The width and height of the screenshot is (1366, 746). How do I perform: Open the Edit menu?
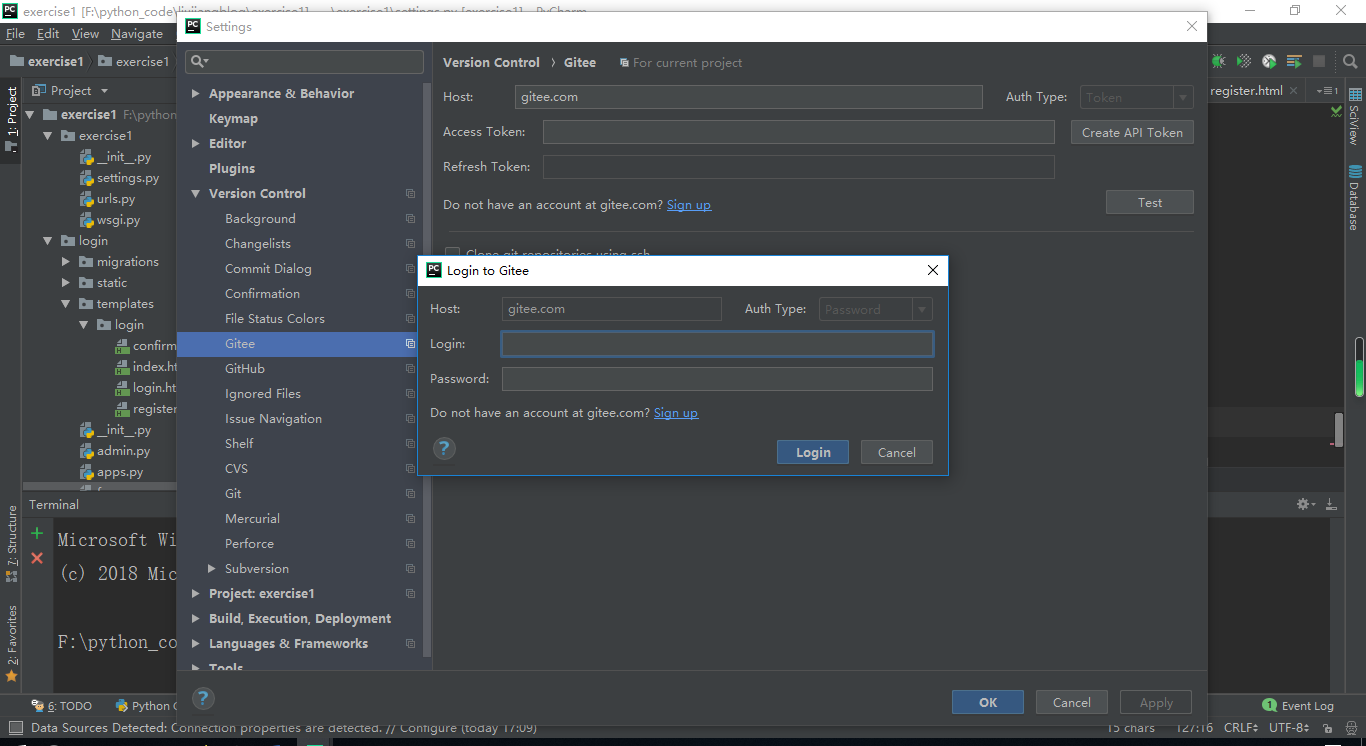[48, 34]
